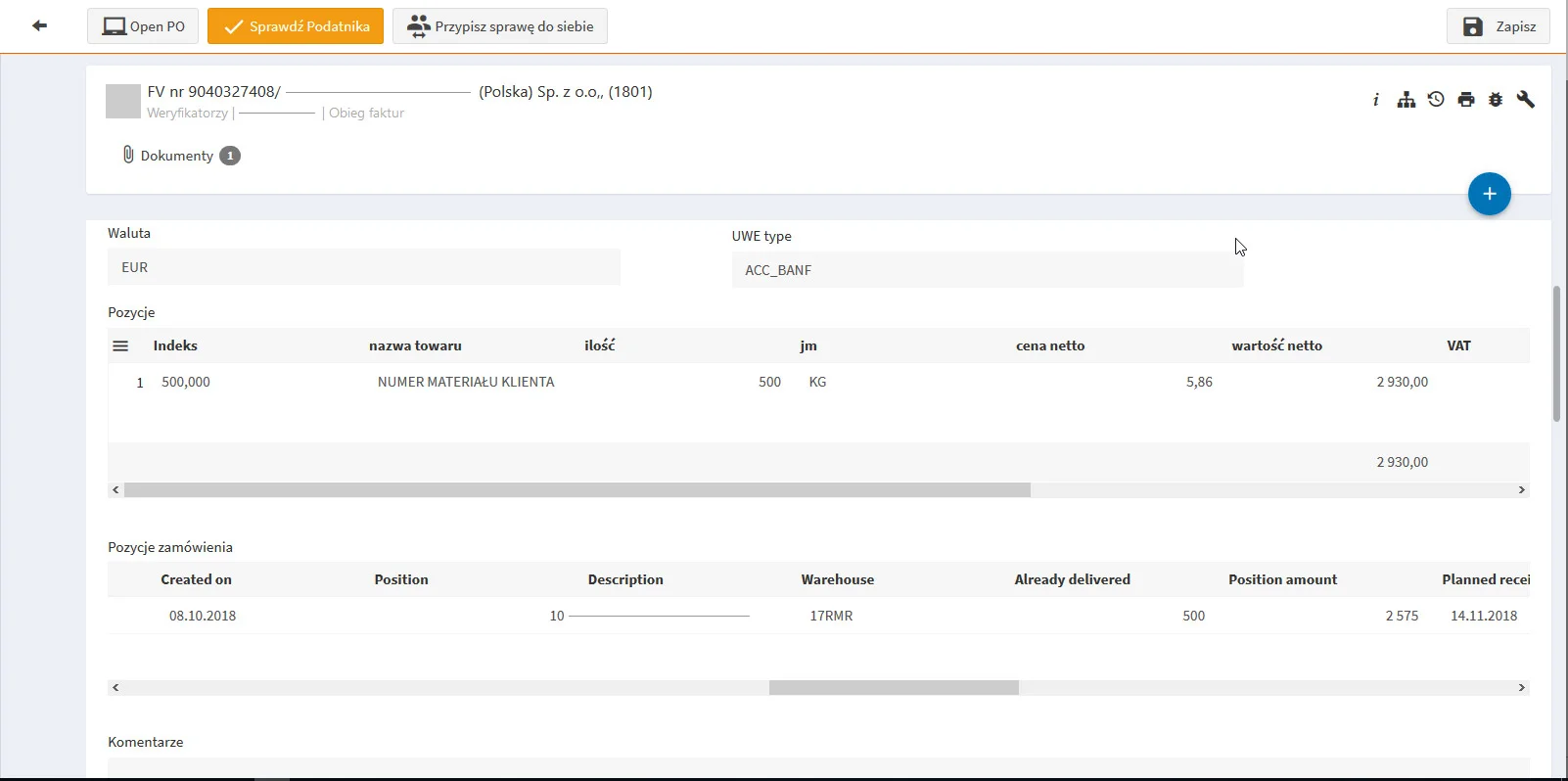Image resolution: width=1568 pixels, height=781 pixels.
Task: Click the 17RMR warehouse cell
Action: [x=831, y=616]
